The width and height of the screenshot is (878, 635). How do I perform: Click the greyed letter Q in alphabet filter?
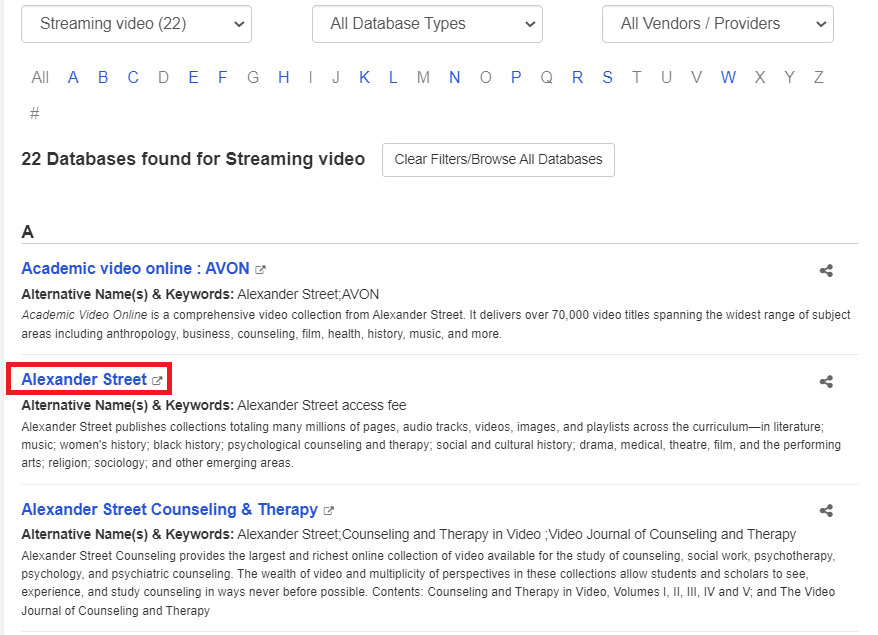click(x=547, y=77)
